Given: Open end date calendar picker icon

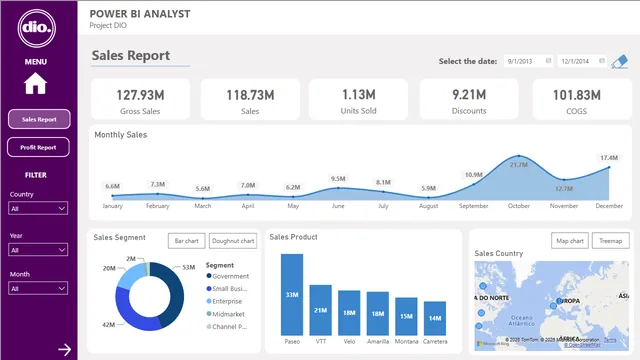Looking at the screenshot, I should 602,61.
